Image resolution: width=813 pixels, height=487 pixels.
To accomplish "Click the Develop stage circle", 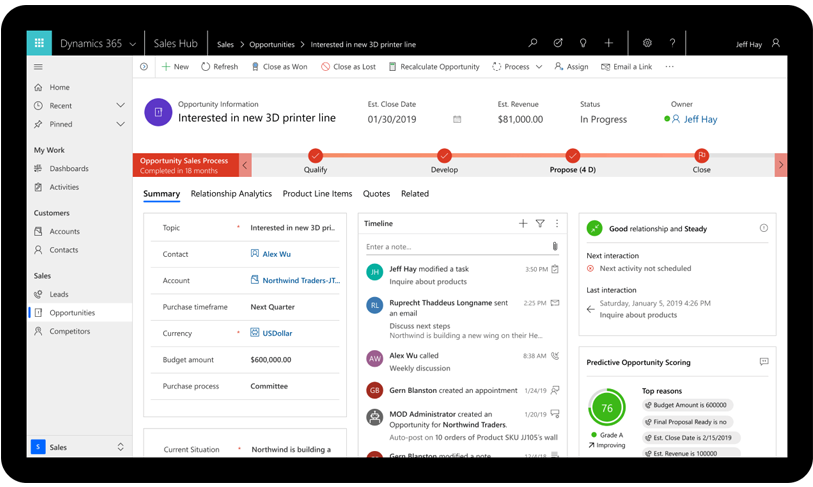I will point(444,156).
